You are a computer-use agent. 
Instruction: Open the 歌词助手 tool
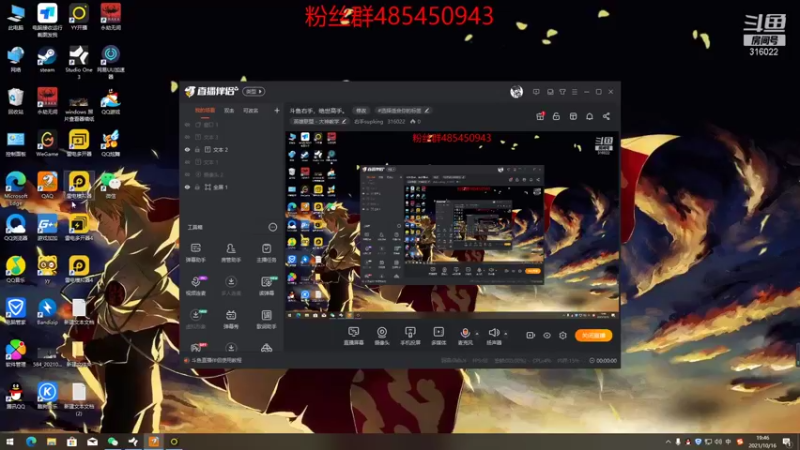pos(266,319)
